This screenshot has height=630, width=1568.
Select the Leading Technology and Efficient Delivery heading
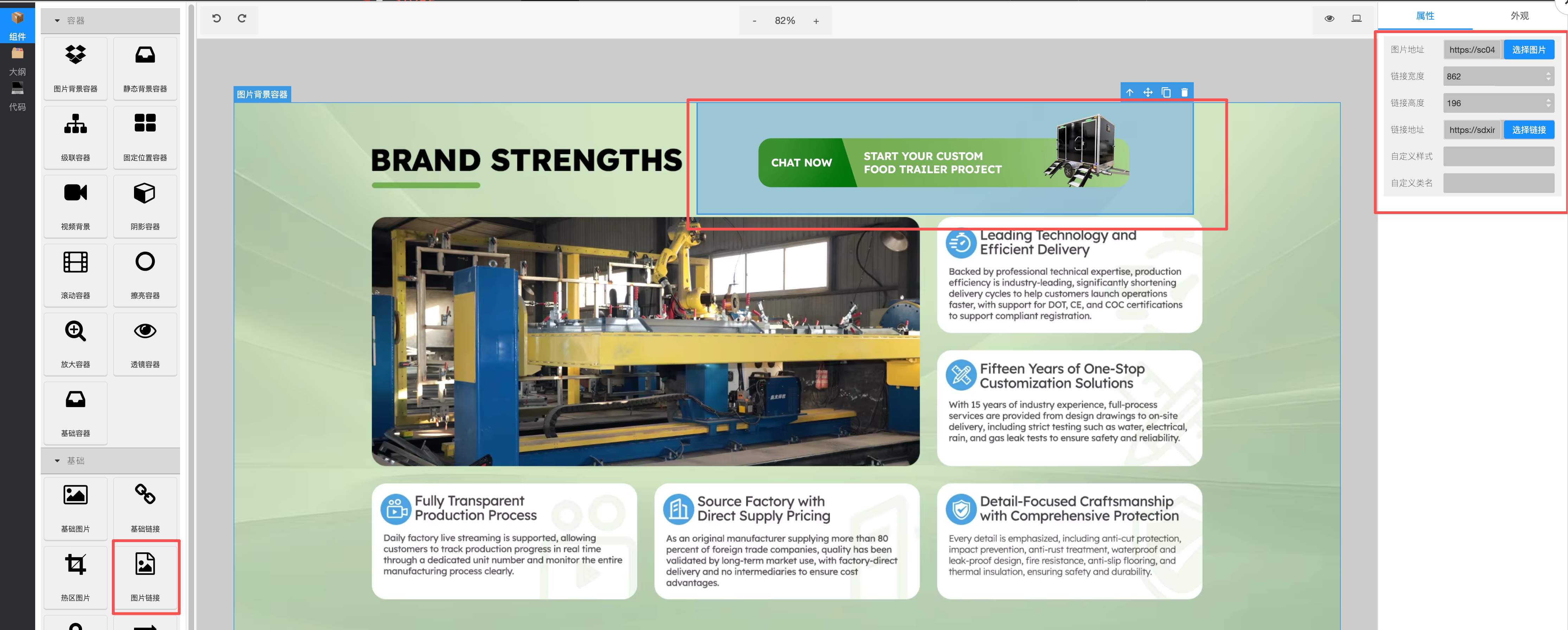tap(1058, 242)
